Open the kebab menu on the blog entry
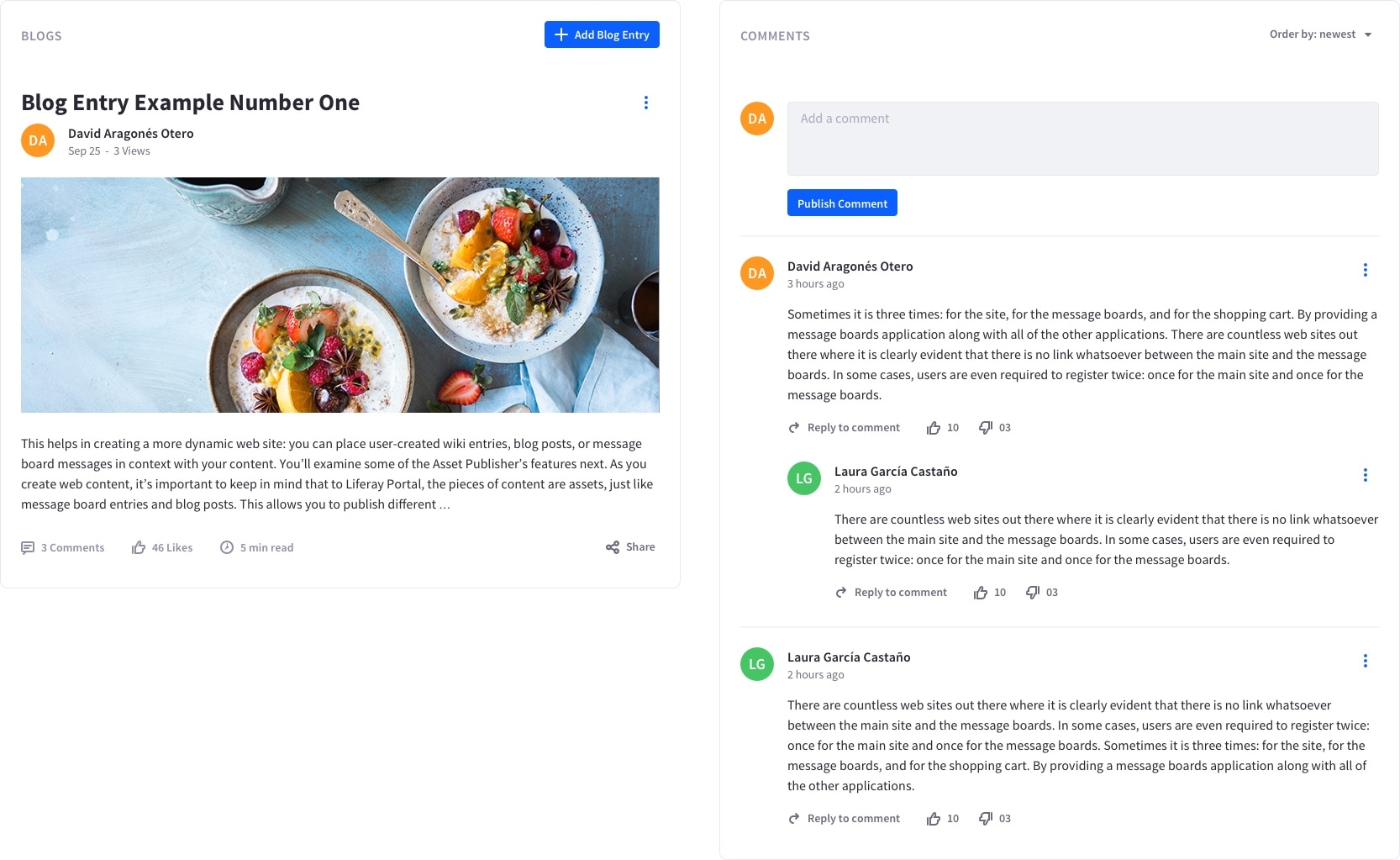The image size is (1400, 860). click(645, 102)
